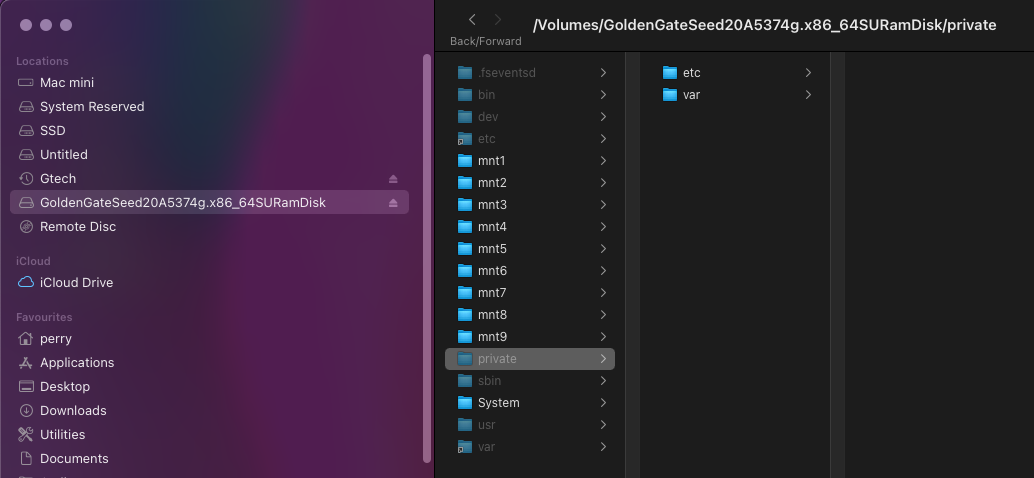Click the window path title text
Screen dimensions: 1034x478
[x=764, y=25]
